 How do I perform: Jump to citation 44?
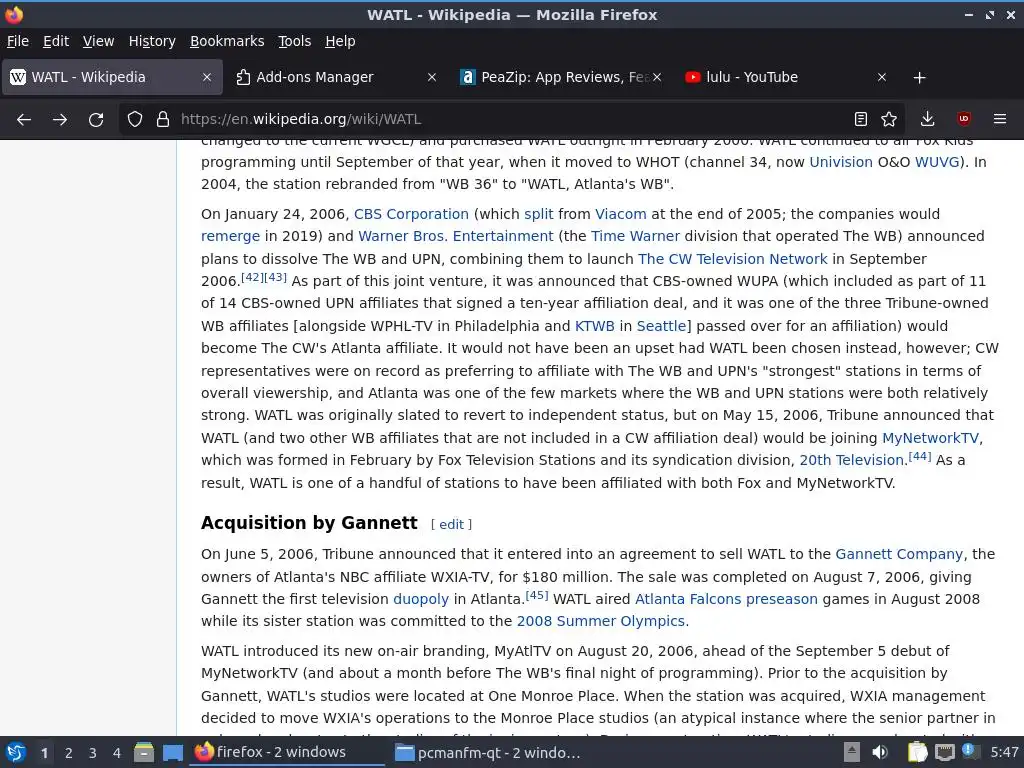tap(920, 456)
